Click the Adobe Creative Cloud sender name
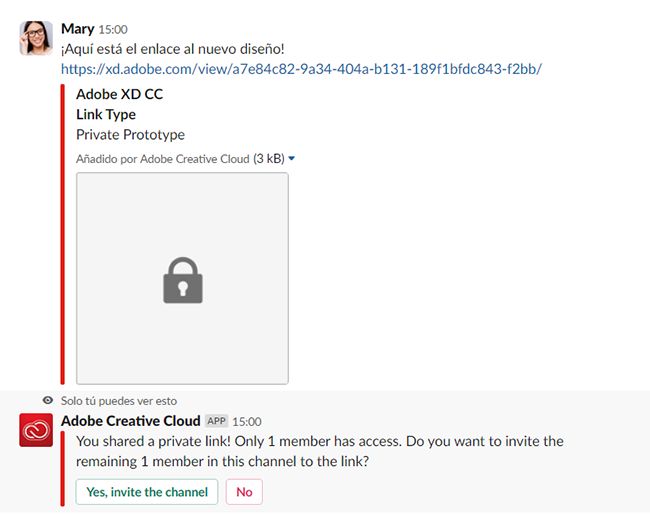This screenshot has width=650, height=525. pyautogui.click(x=131, y=421)
